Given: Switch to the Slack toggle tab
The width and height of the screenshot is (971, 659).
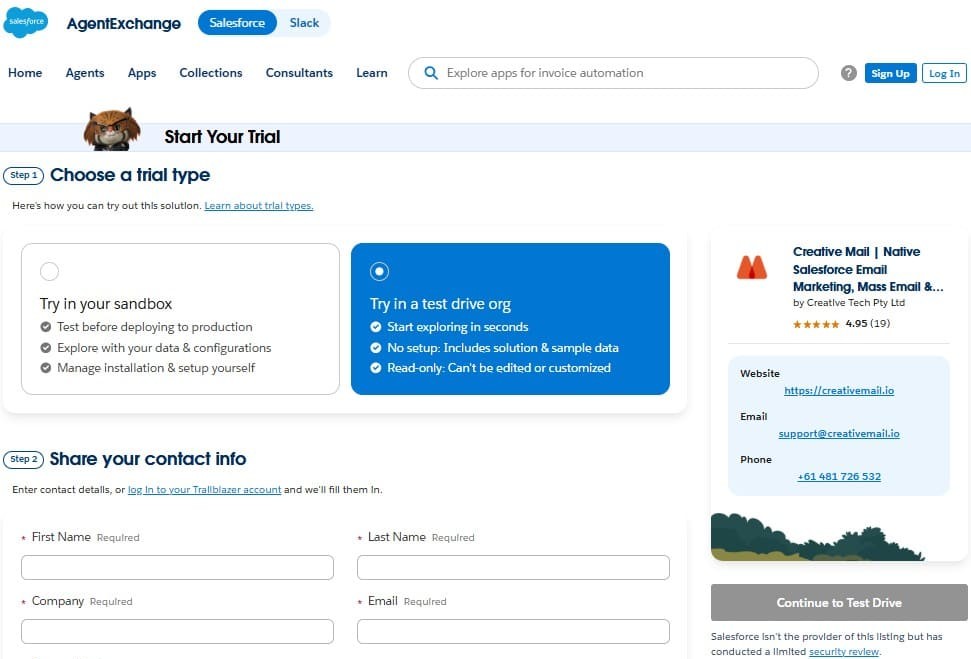Looking at the screenshot, I should [x=304, y=23].
